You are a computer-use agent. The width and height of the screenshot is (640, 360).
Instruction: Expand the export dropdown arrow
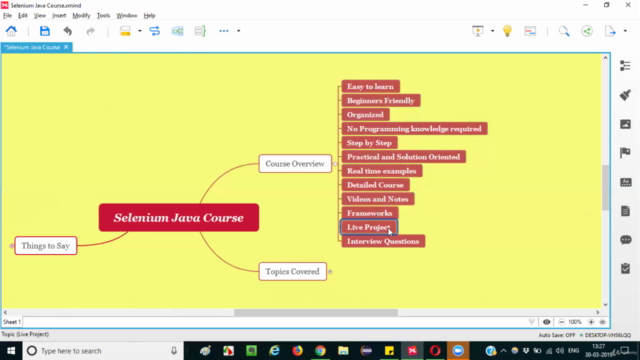click(x=625, y=31)
